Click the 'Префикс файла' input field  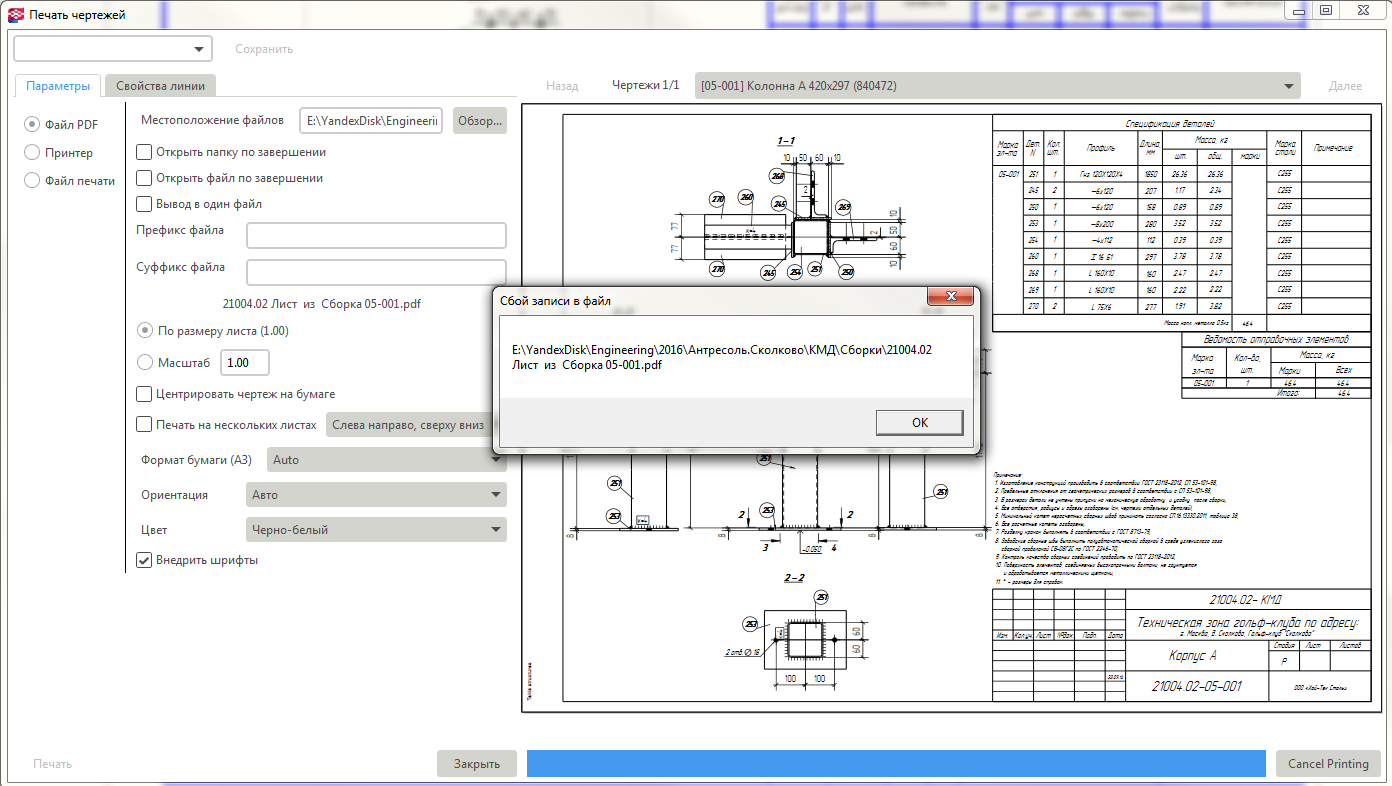point(376,236)
